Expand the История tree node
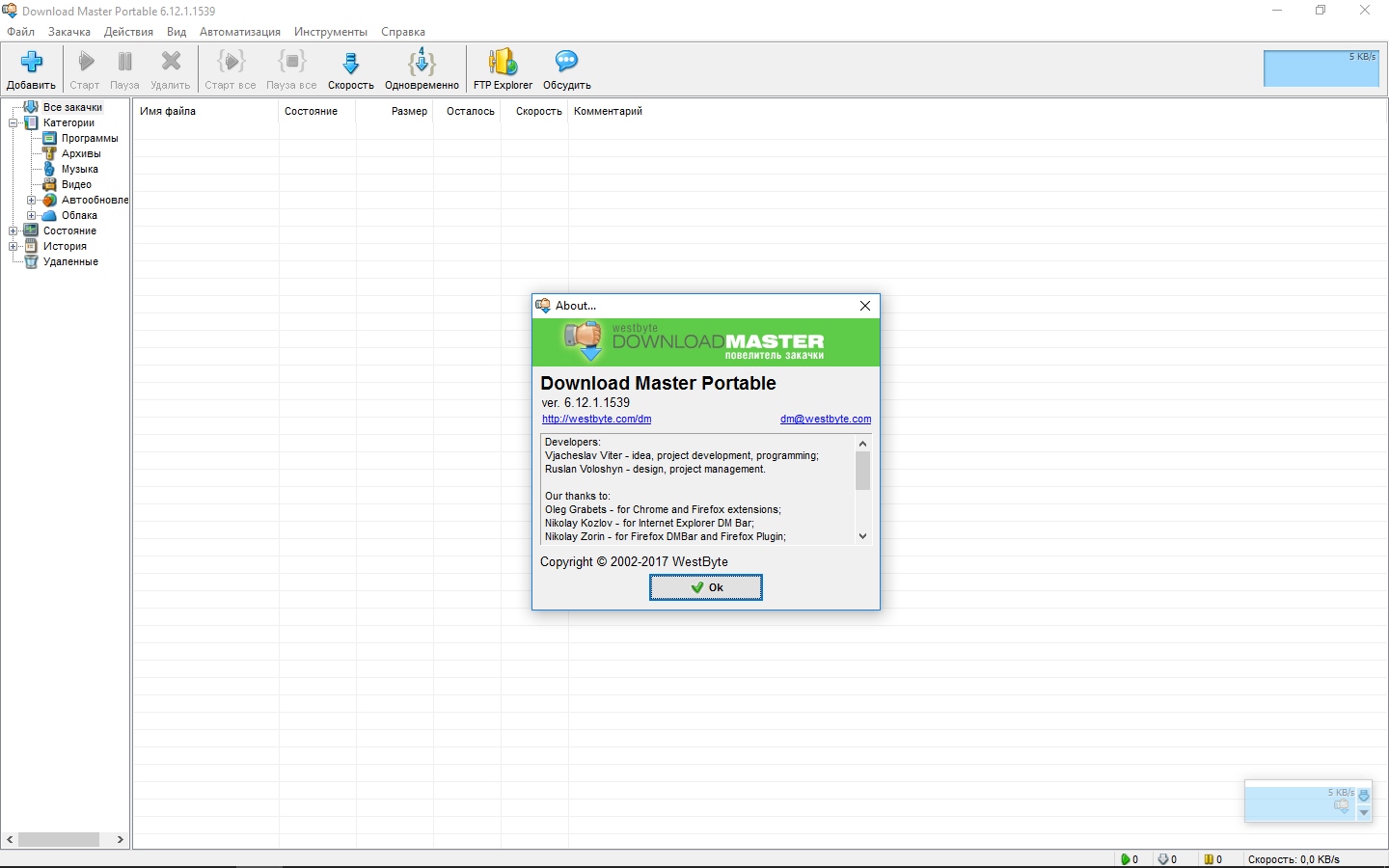 coord(14,246)
